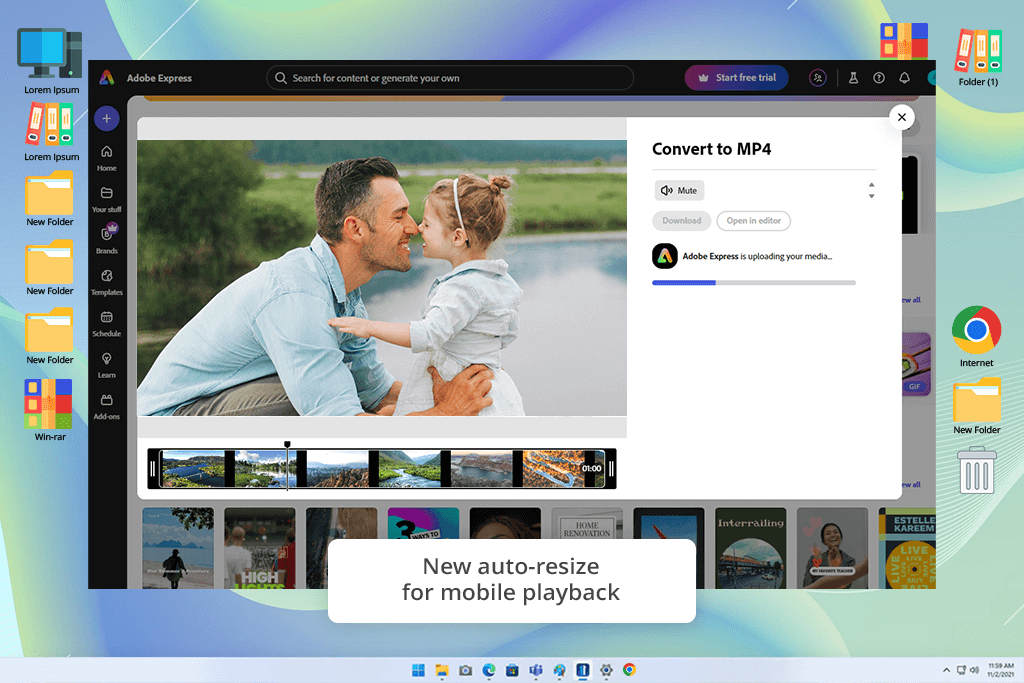This screenshot has width=1024, height=683.
Task: Open Your stuff in the sidebar
Action: 106,199
